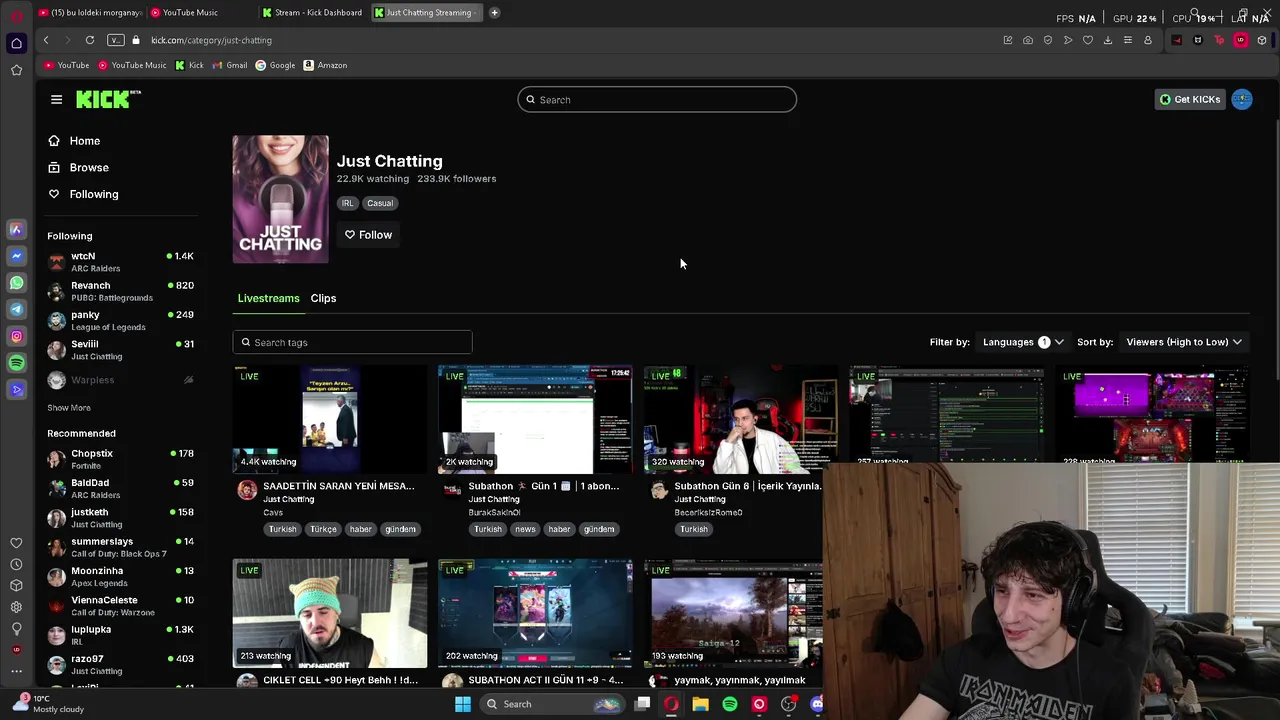Open browser history clock icon in sidebar
1280x720 pixels.
(x=16, y=565)
